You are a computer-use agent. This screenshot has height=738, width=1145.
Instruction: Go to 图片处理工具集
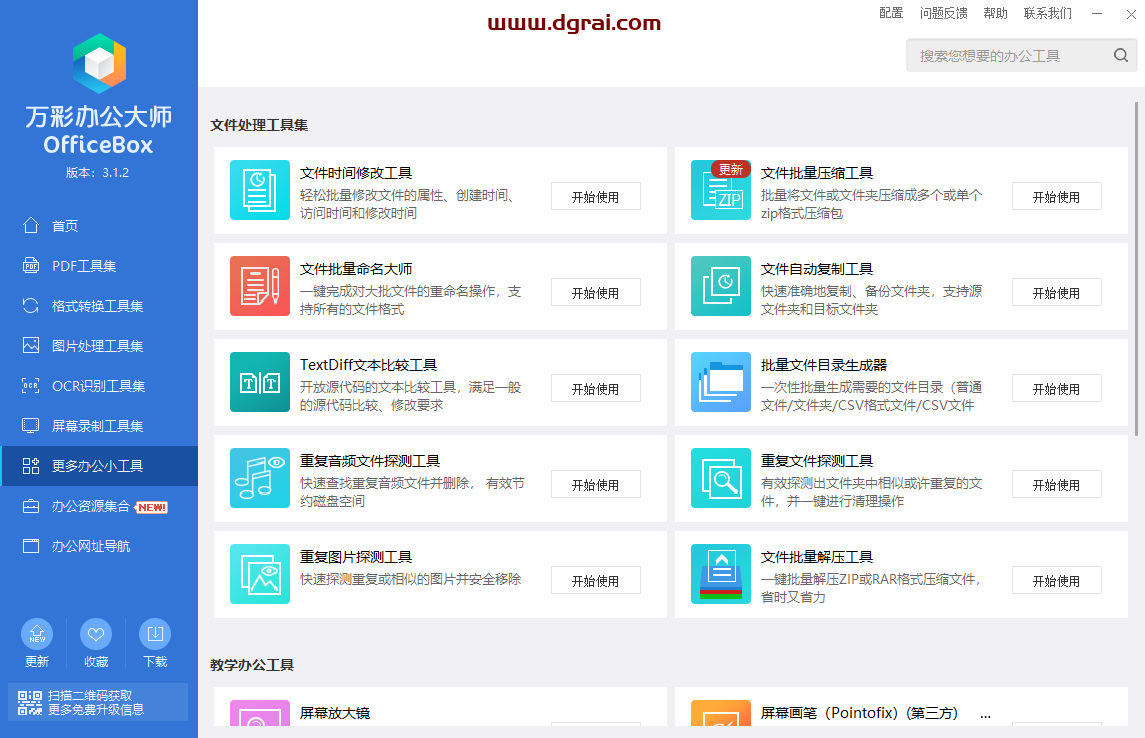click(x=99, y=346)
